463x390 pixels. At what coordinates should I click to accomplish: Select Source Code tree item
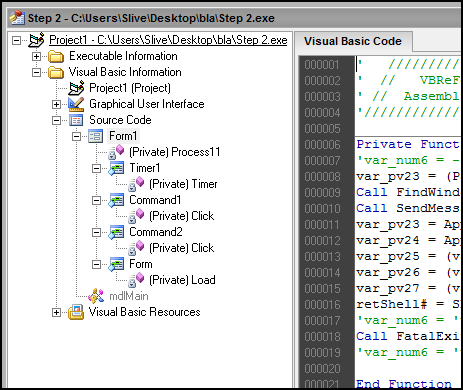120,120
